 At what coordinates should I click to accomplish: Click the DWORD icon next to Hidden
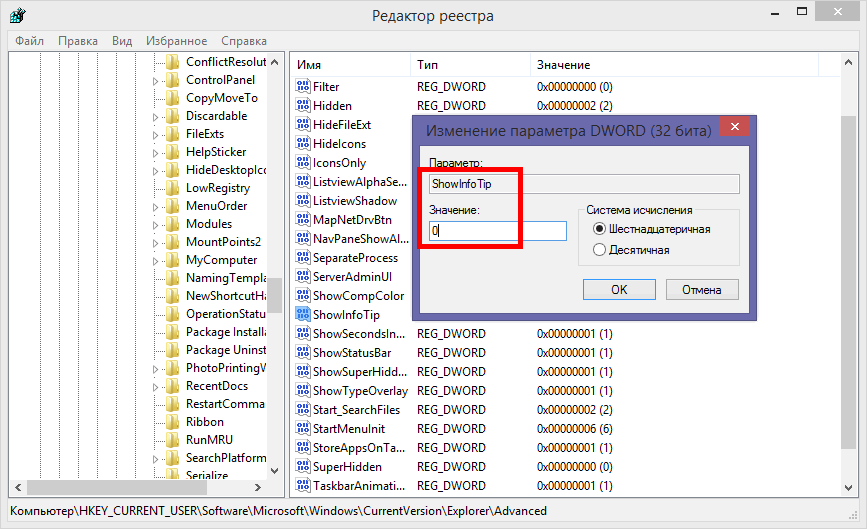(303, 106)
